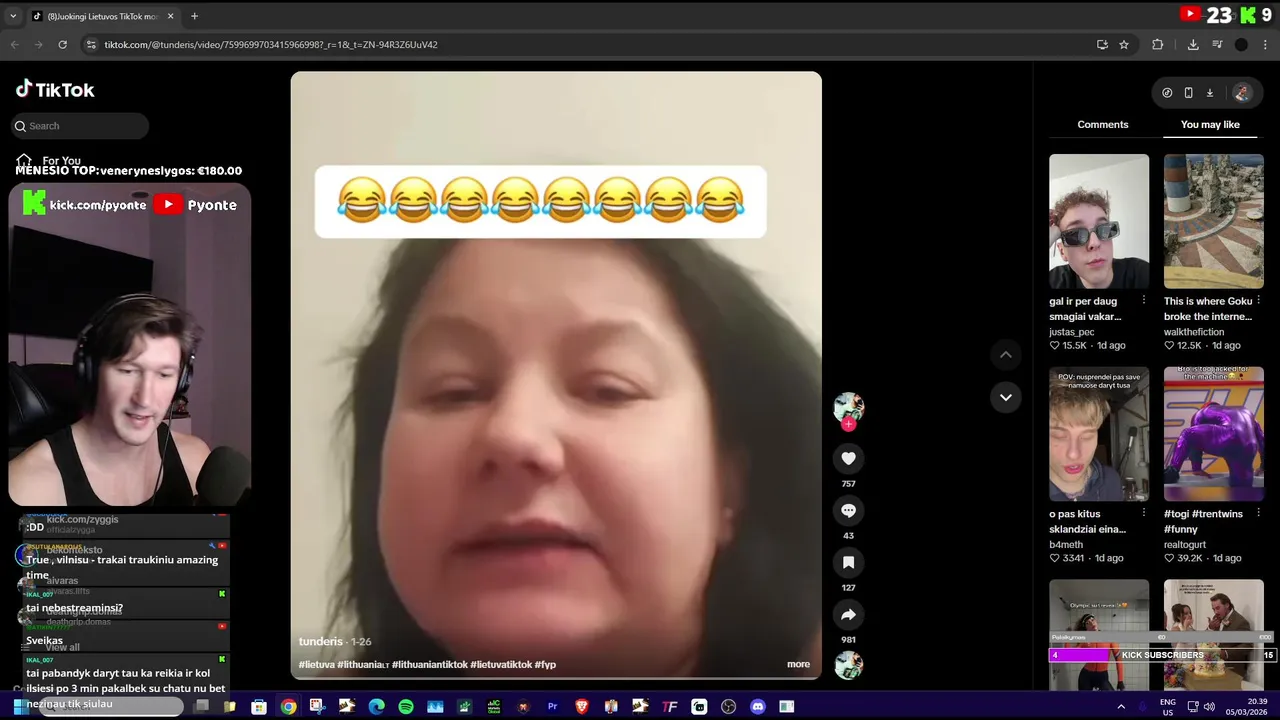Open Spotify from the taskbar
The image size is (1280, 720).
406,706
